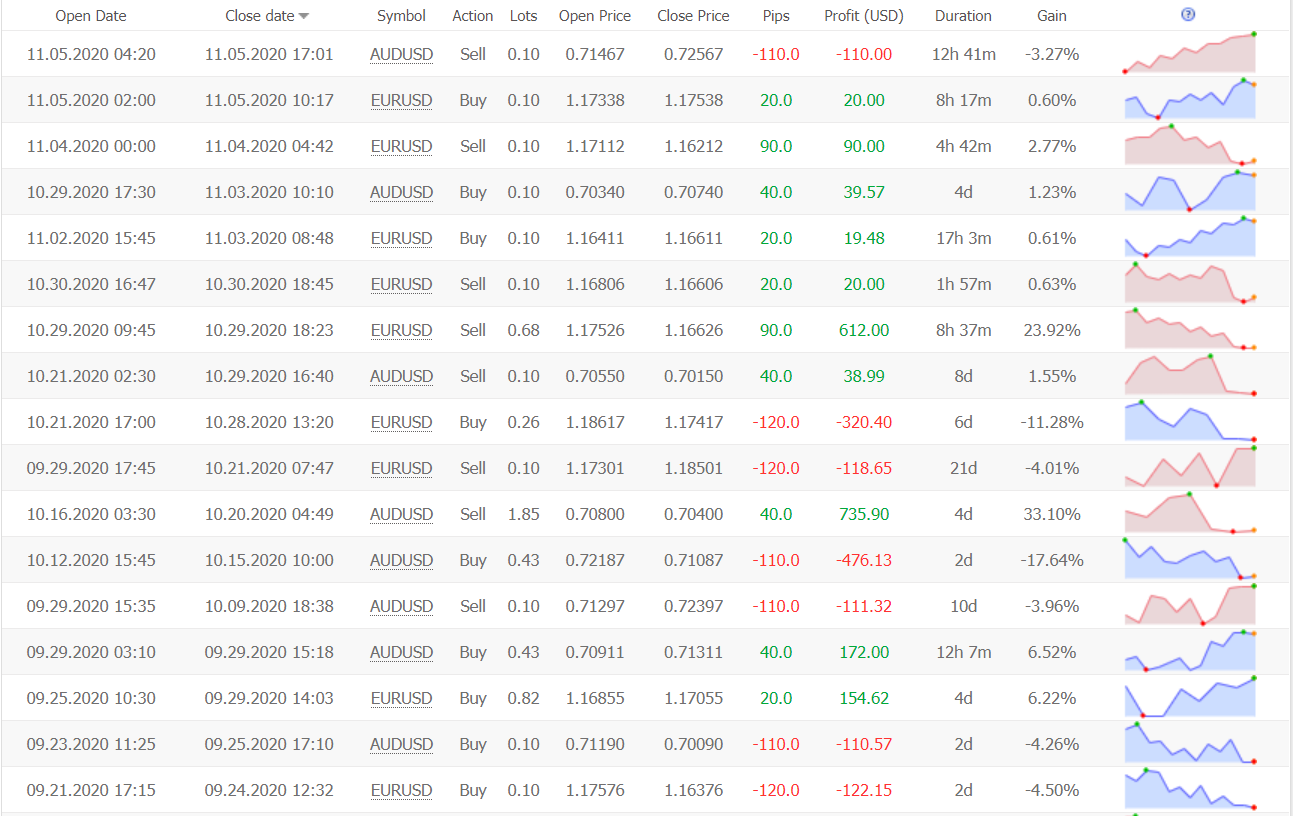Viewport: 1293px width, 816px height.
Task: Select the 1.85 lots value
Action: (x=523, y=514)
